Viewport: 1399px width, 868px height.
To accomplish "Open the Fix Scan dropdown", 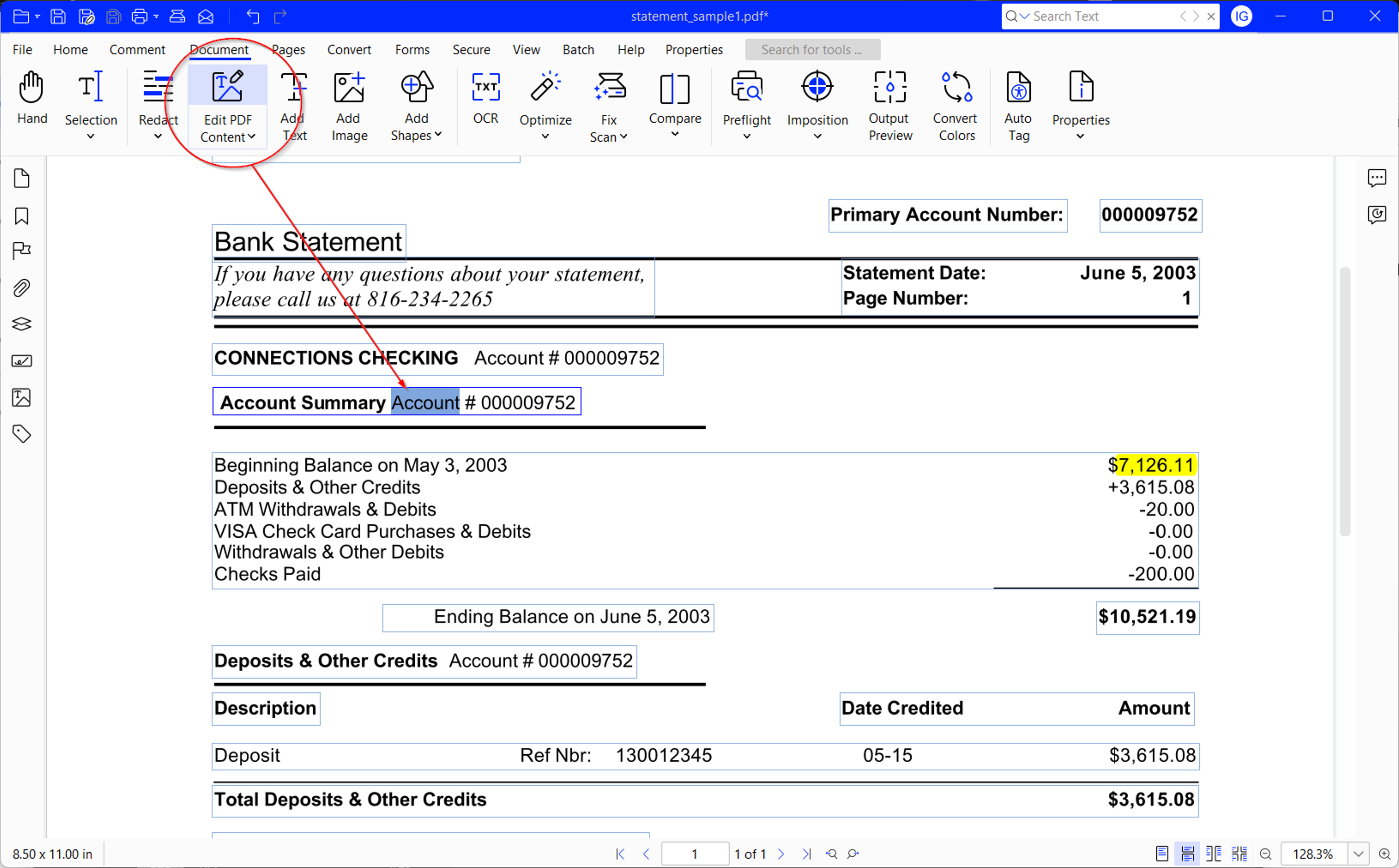I will (x=623, y=137).
